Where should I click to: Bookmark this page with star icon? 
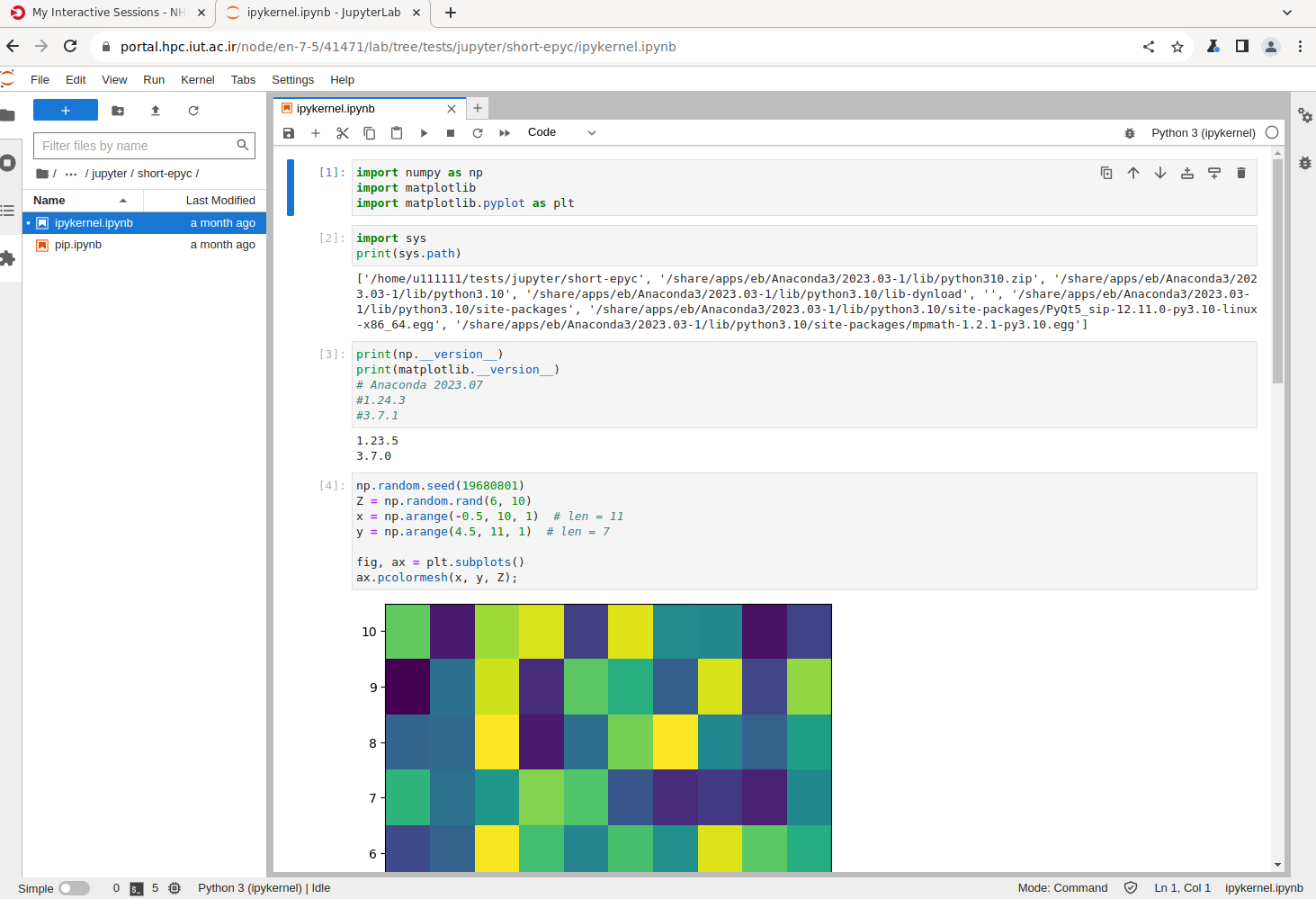1177,47
